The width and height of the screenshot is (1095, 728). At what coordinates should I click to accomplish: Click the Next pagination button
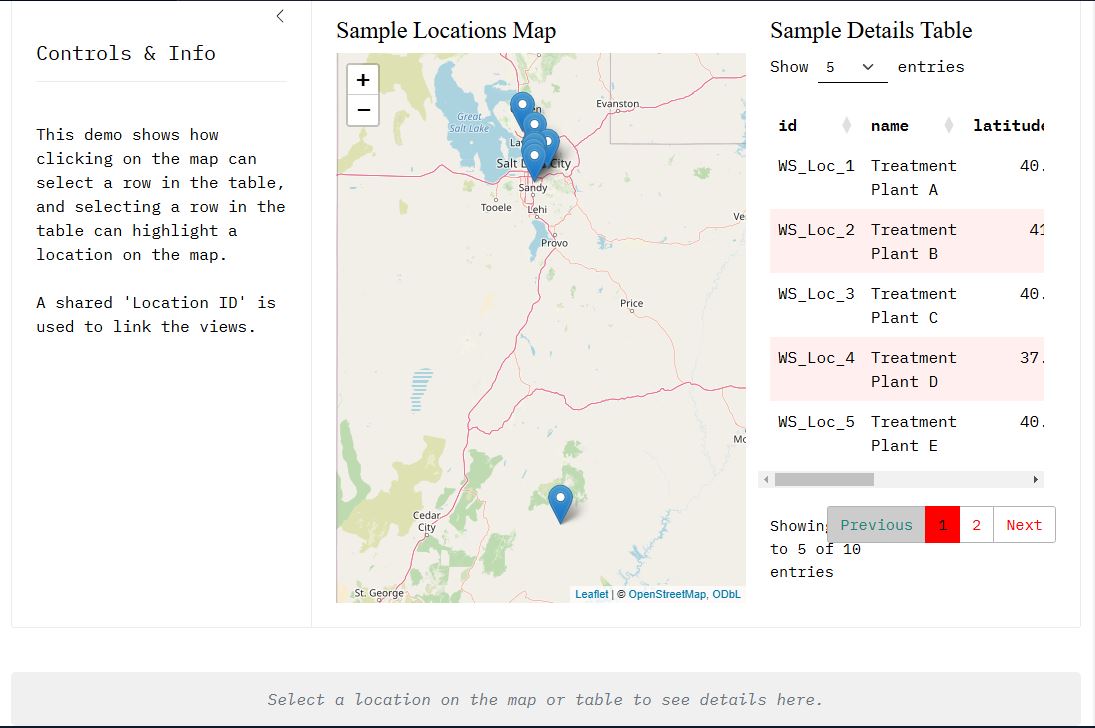tap(1023, 525)
